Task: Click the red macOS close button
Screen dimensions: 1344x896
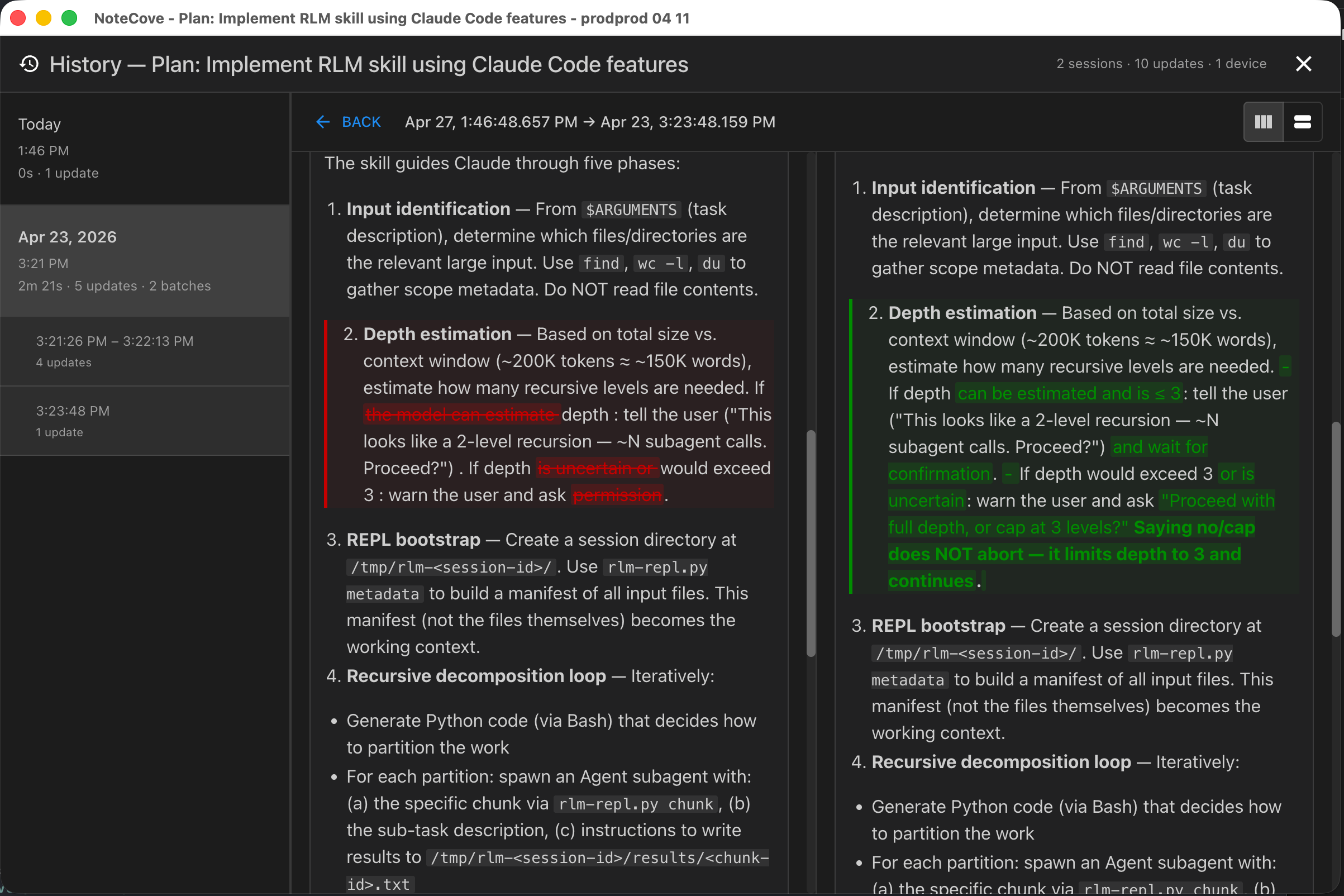Action: pyautogui.click(x=18, y=18)
